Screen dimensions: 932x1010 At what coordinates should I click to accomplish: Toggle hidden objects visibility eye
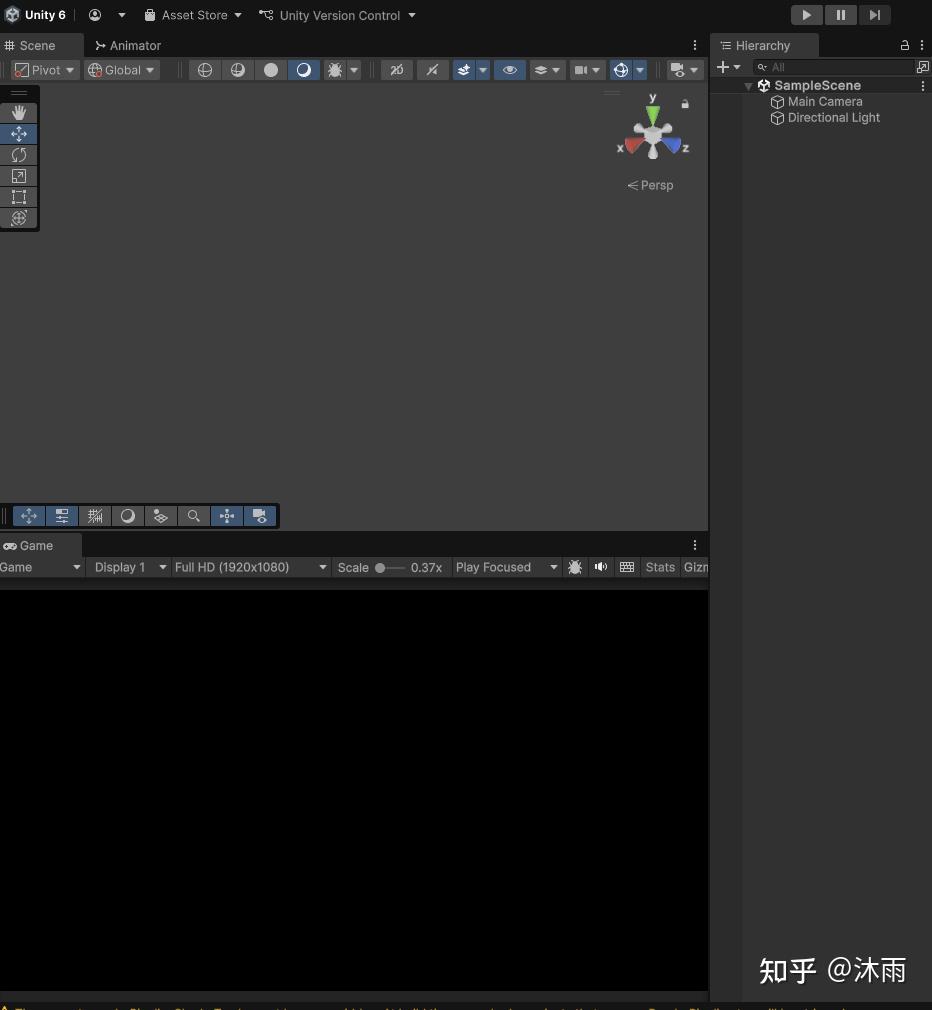coord(509,70)
